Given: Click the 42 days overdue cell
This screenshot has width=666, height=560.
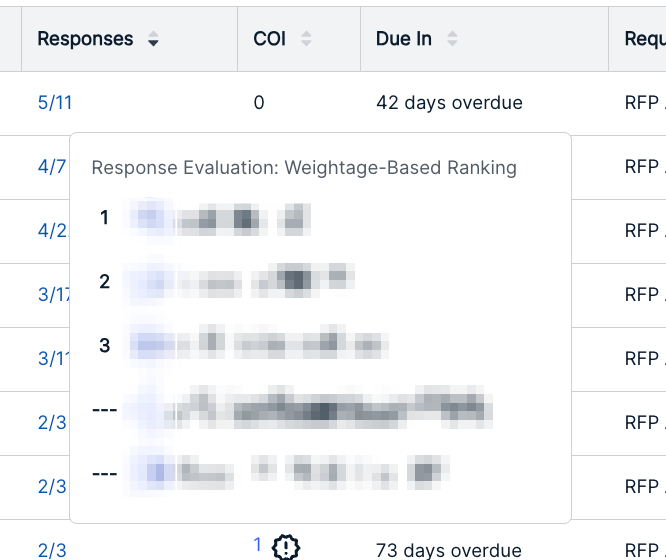Looking at the screenshot, I should pos(449,103).
